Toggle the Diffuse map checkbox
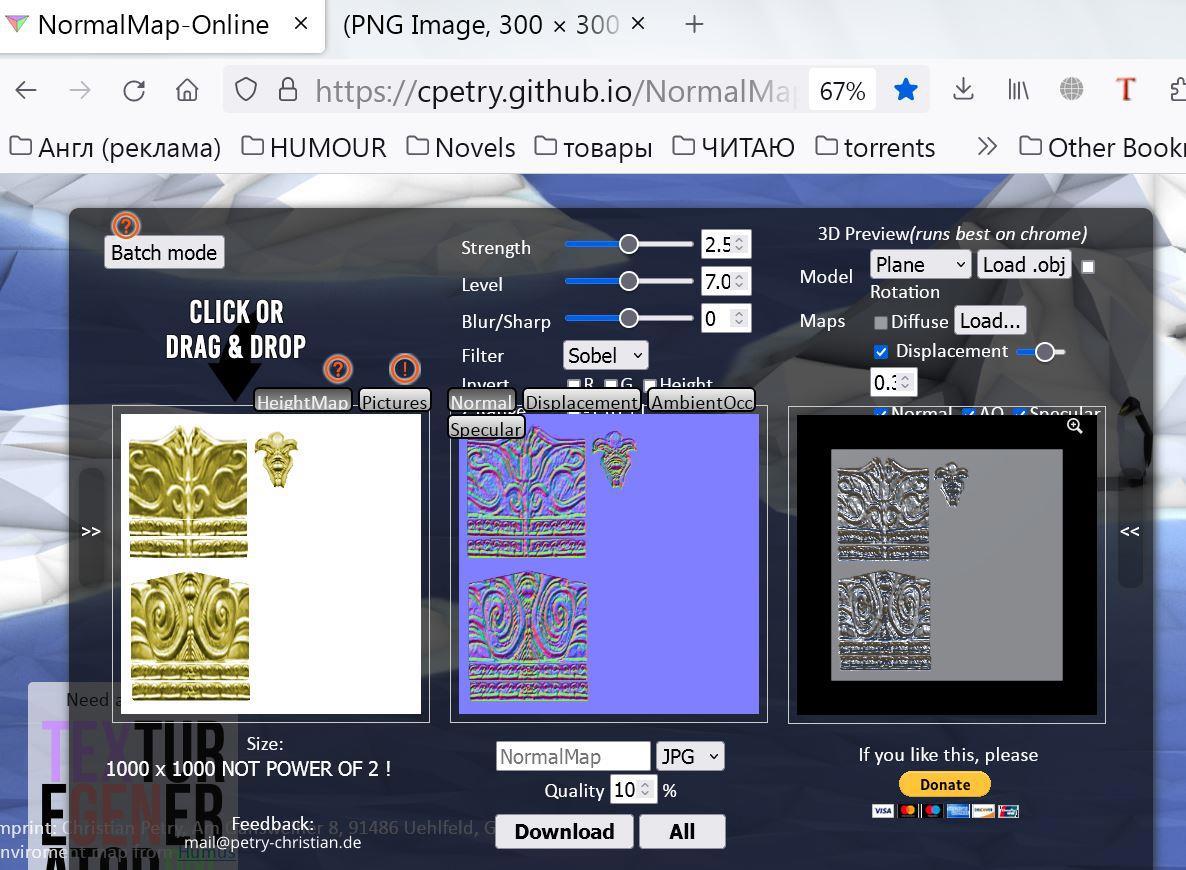The height and width of the screenshot is (870, 1186). (881, 322)
